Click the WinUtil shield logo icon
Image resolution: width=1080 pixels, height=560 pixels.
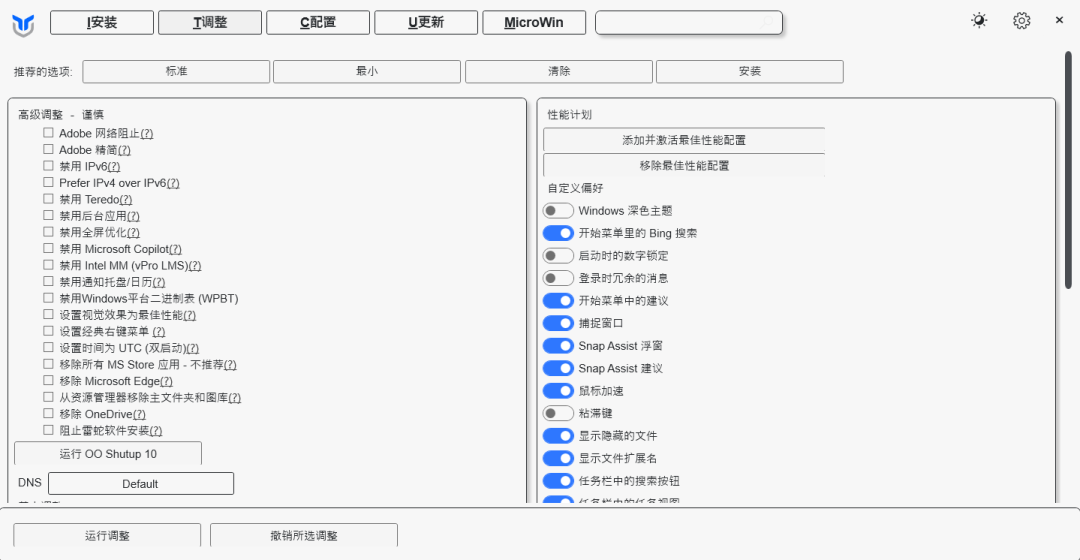pos(23,25)
